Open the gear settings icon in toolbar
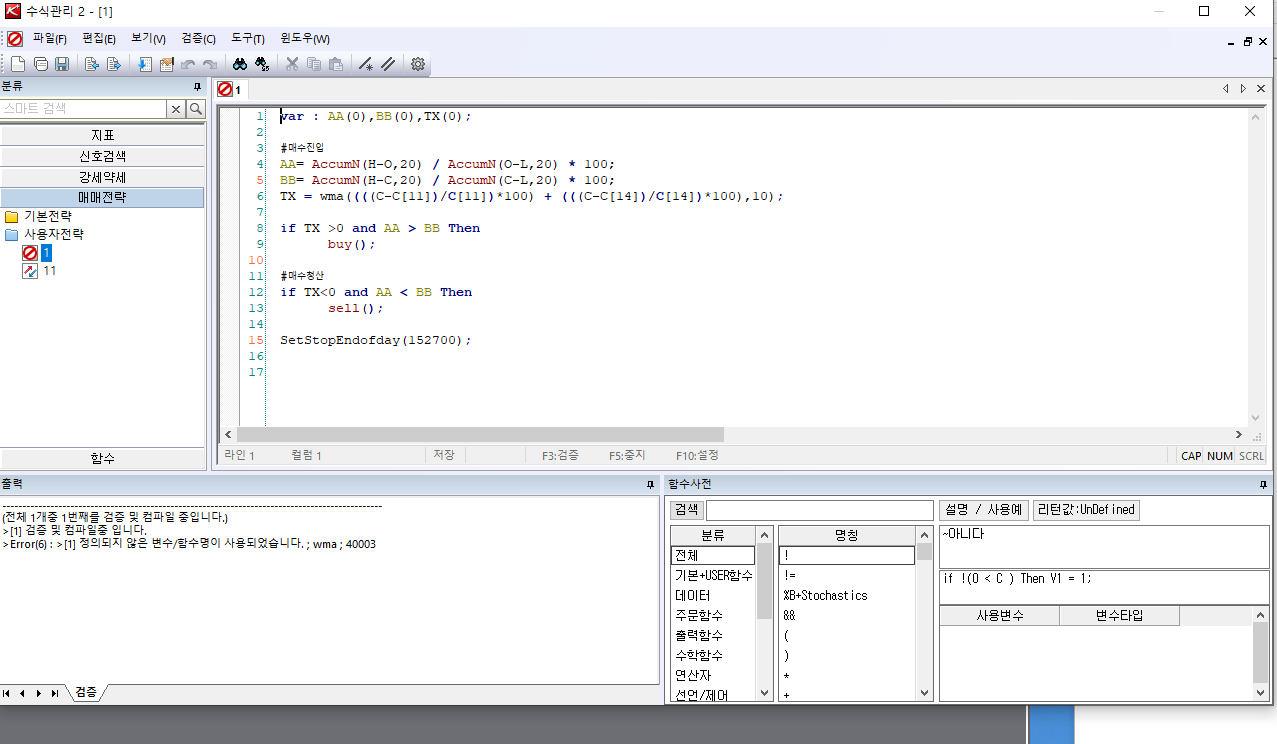 (418, 64)
